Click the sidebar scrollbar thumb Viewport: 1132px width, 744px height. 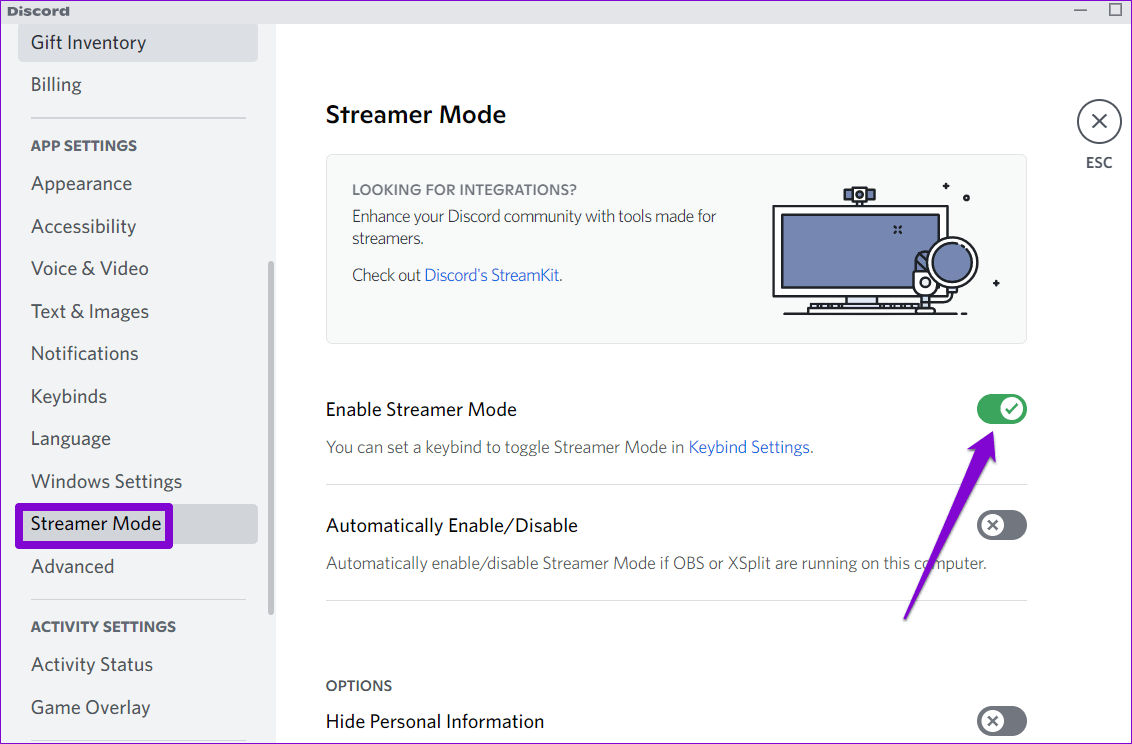(271, 437)
